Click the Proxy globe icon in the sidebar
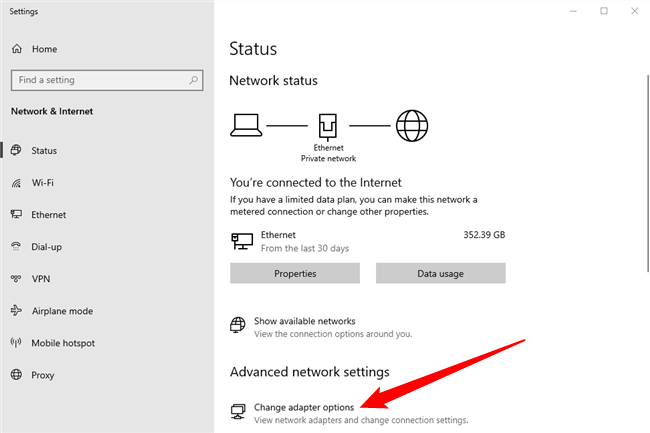Screen dimensions: 650x433 (17, 375)
